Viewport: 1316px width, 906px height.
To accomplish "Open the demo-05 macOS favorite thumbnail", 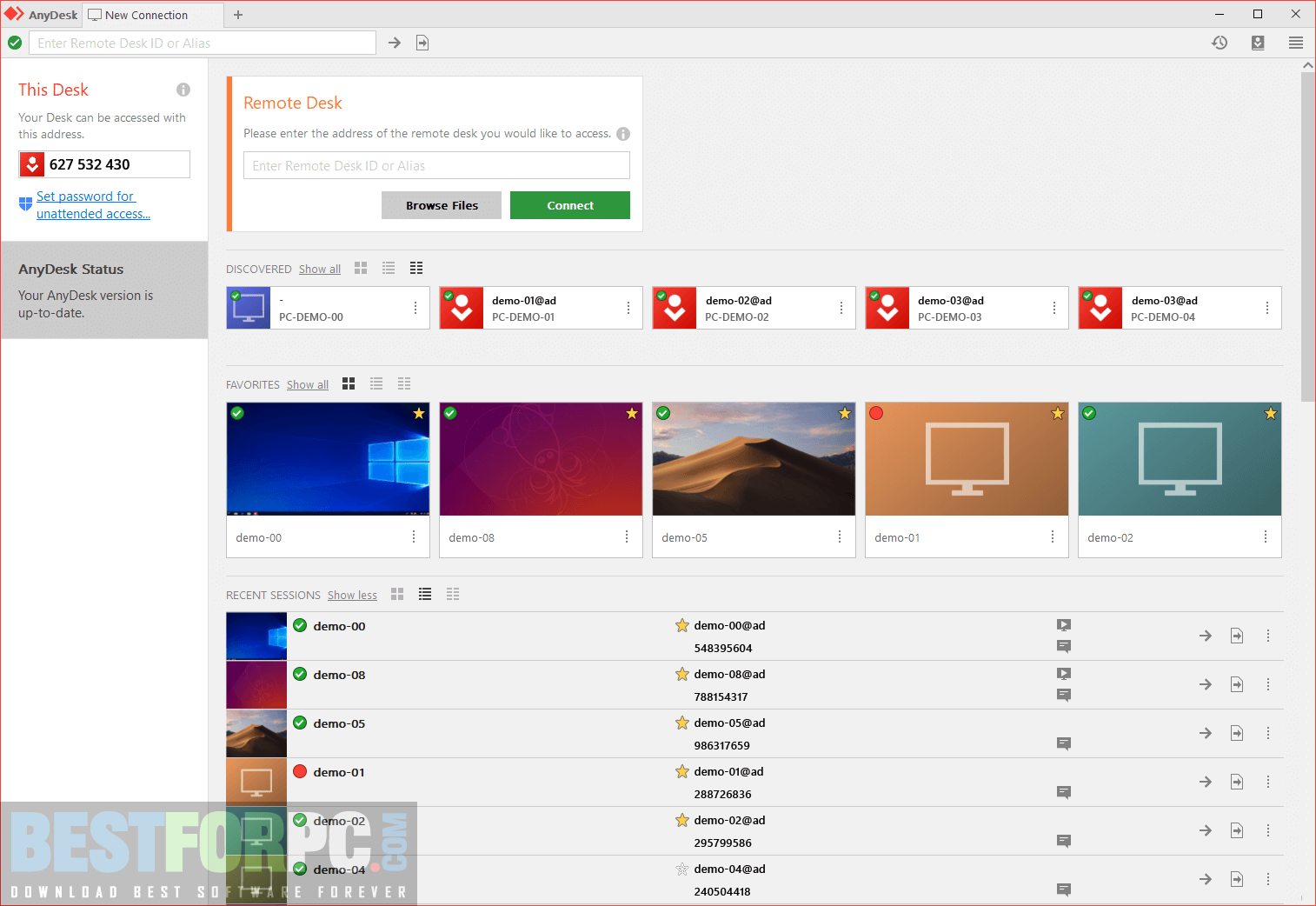I will 754,459.
